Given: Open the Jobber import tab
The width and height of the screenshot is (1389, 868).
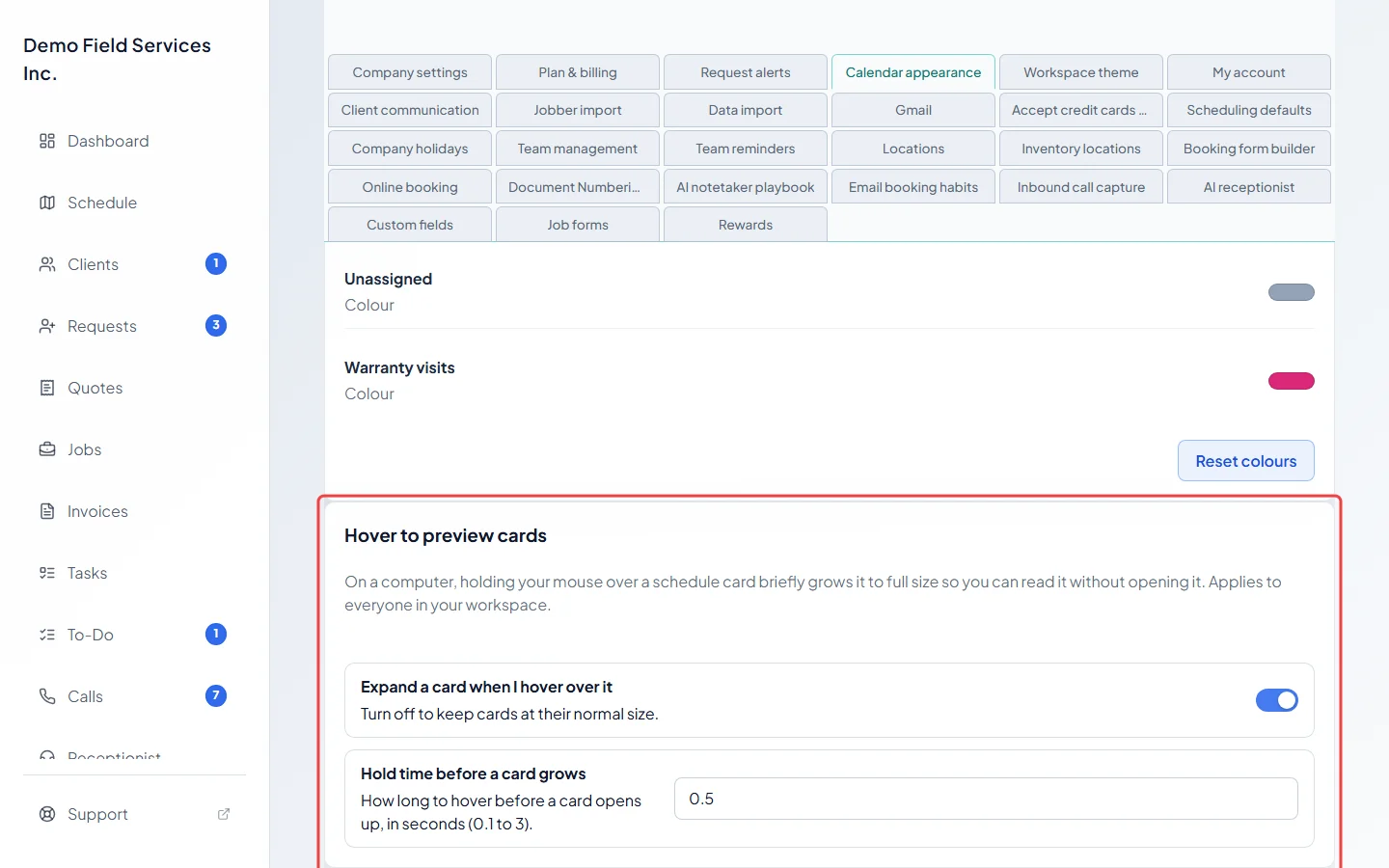Looking at the screenshot, I should point(578,110).
